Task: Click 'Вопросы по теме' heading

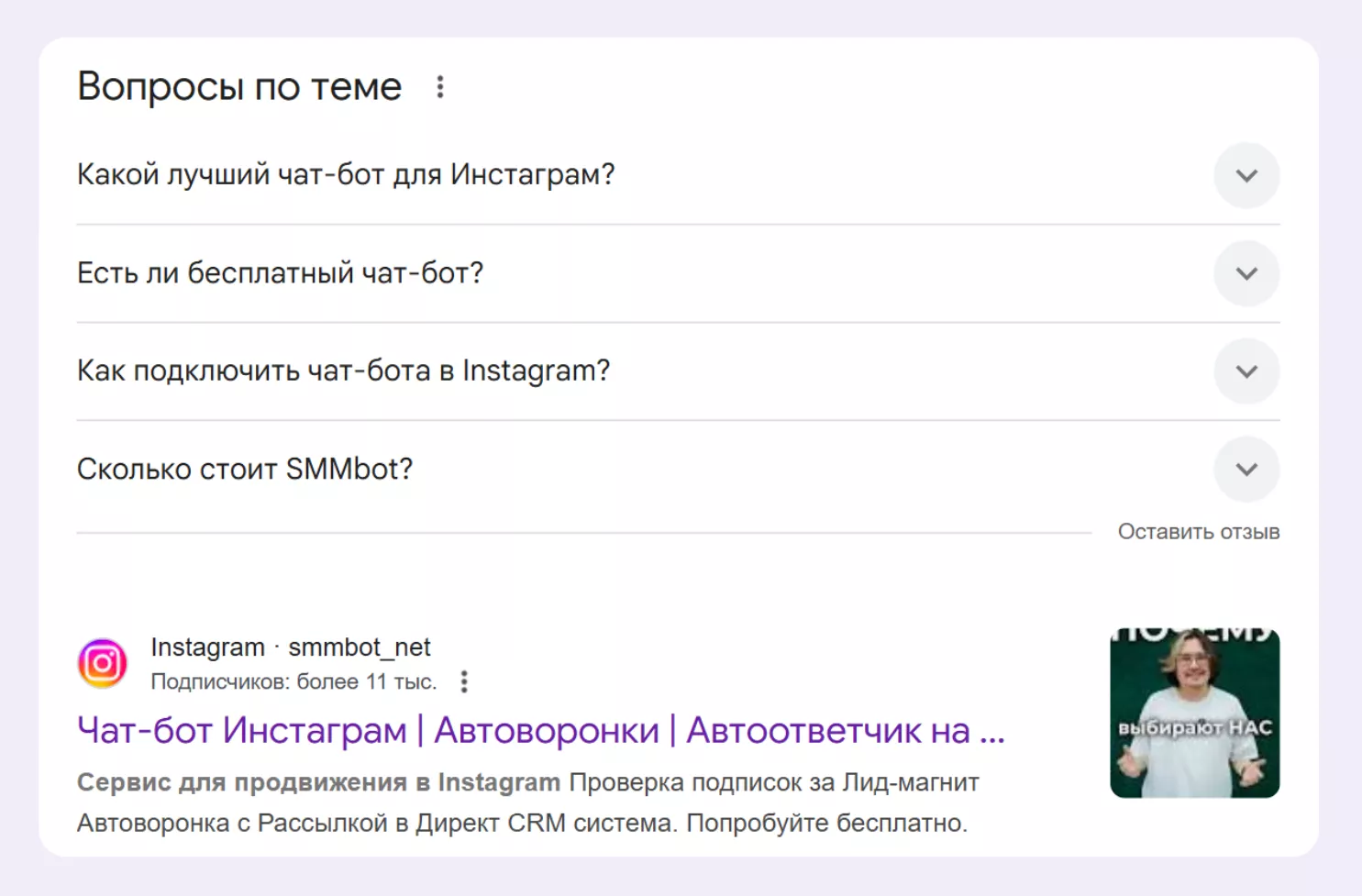Action: pyautogui.click(x=239, y=87)
